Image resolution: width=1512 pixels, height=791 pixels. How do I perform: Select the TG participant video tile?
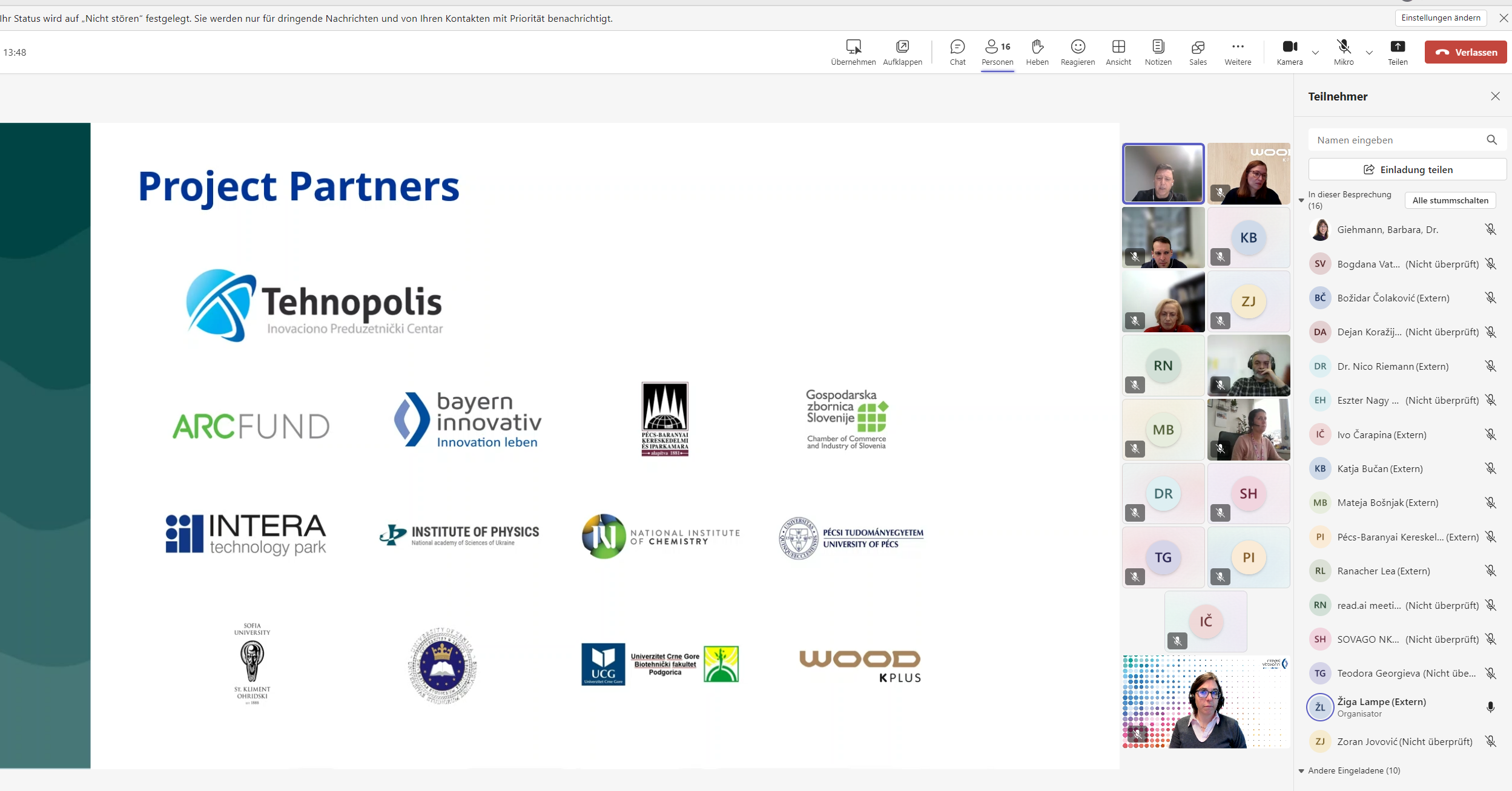1163,557
